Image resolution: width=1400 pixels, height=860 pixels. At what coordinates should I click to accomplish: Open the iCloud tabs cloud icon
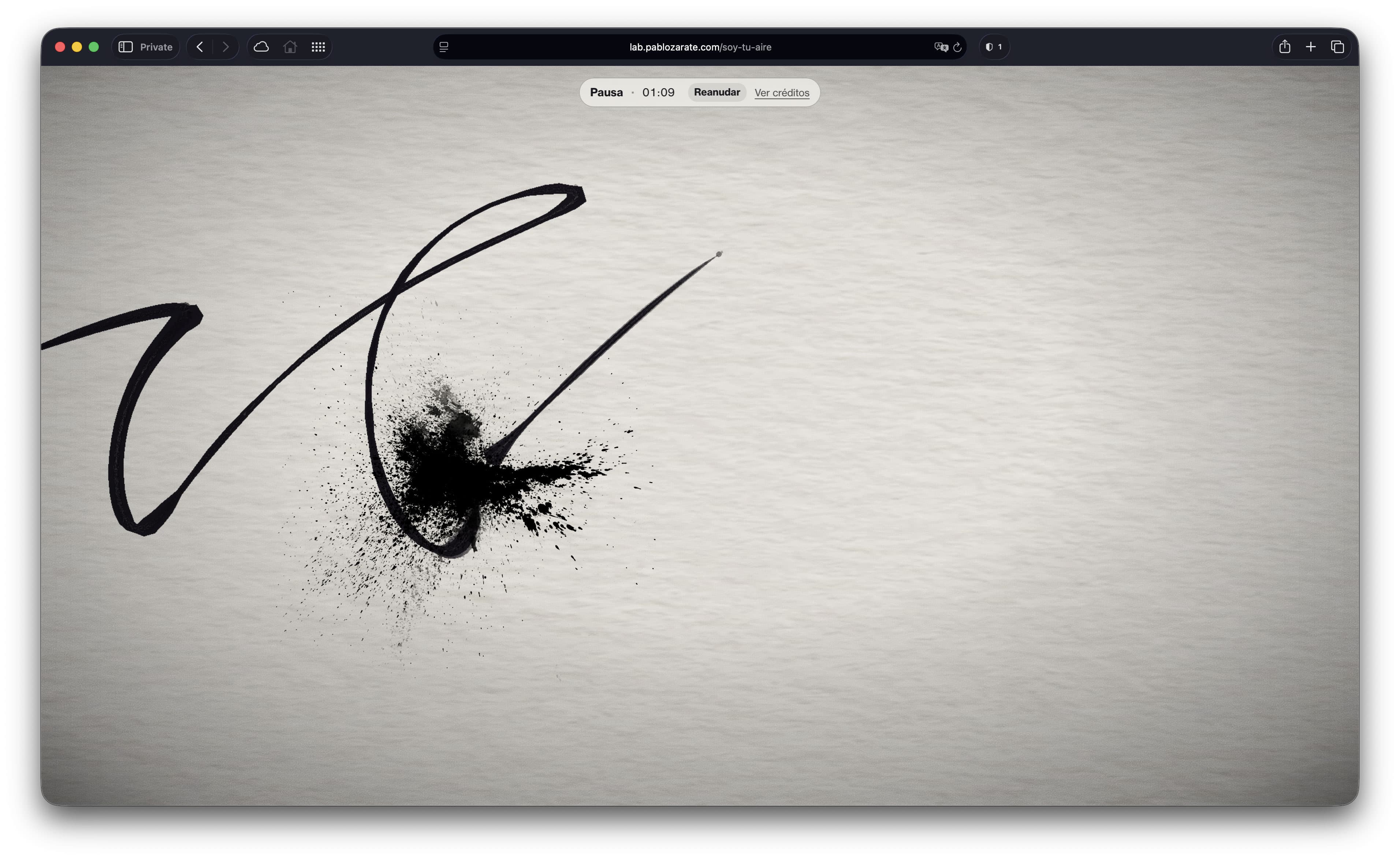click(261, 47)
